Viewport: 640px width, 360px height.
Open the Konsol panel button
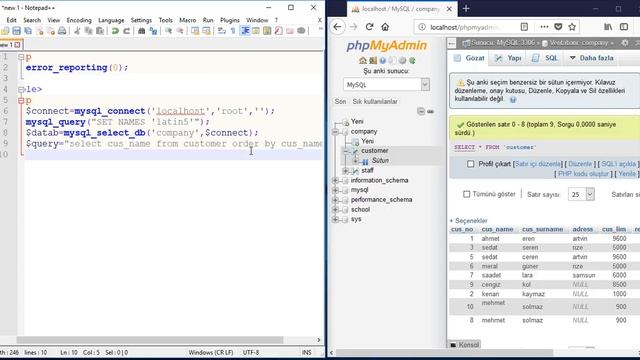[464, 344]
